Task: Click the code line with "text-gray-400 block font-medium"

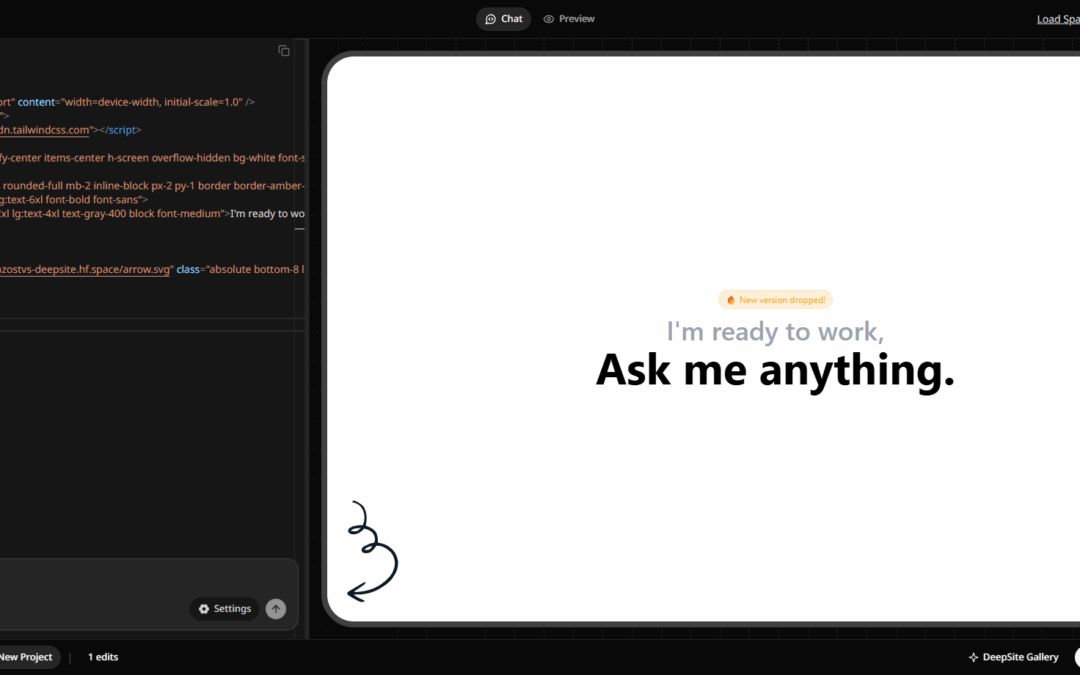Action: tap(152, 214)
